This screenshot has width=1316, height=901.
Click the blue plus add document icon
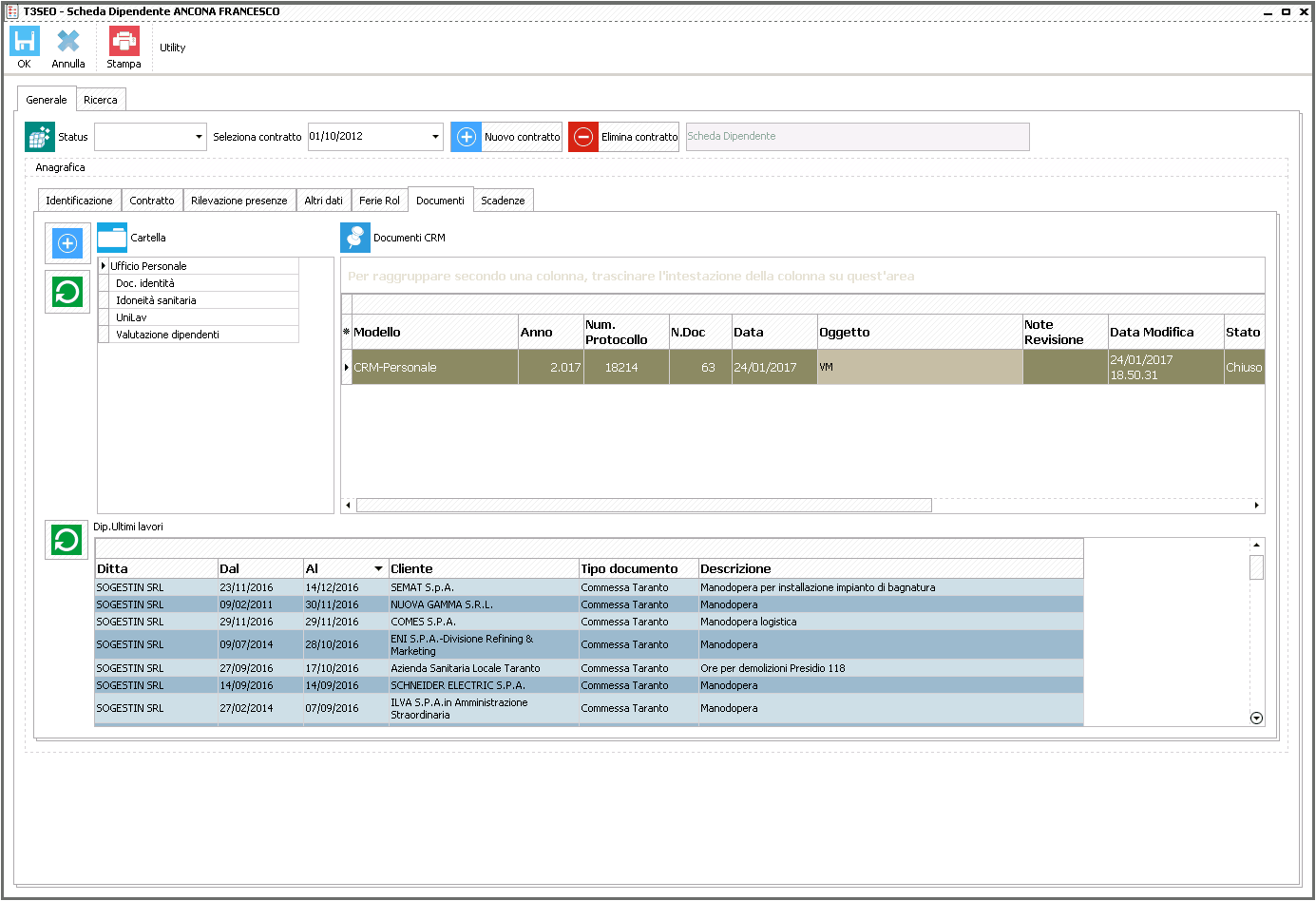[x=67, y=243]
